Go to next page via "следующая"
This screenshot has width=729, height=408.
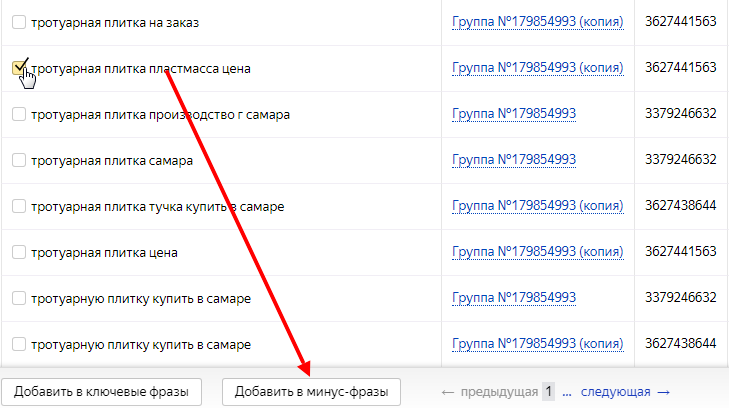[x=625, y=392]
